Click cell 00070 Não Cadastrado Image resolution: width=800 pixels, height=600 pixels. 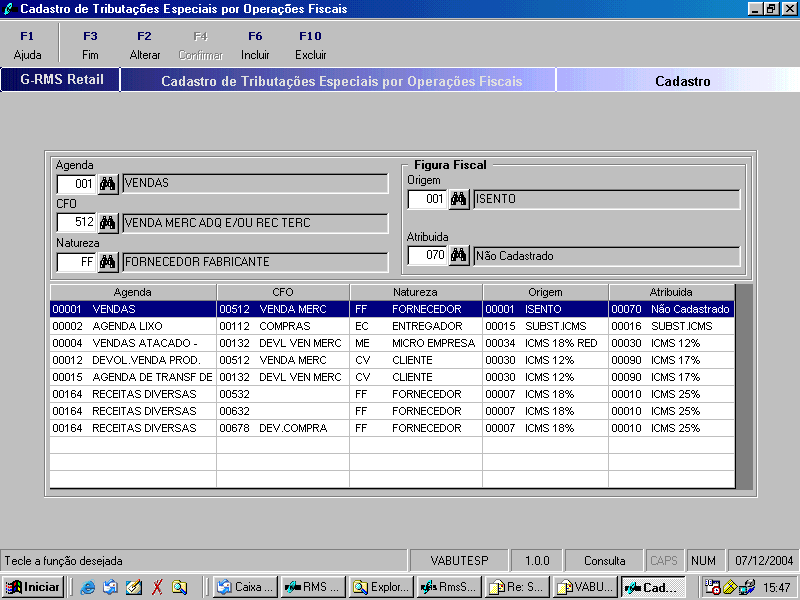tap(671, 309)
